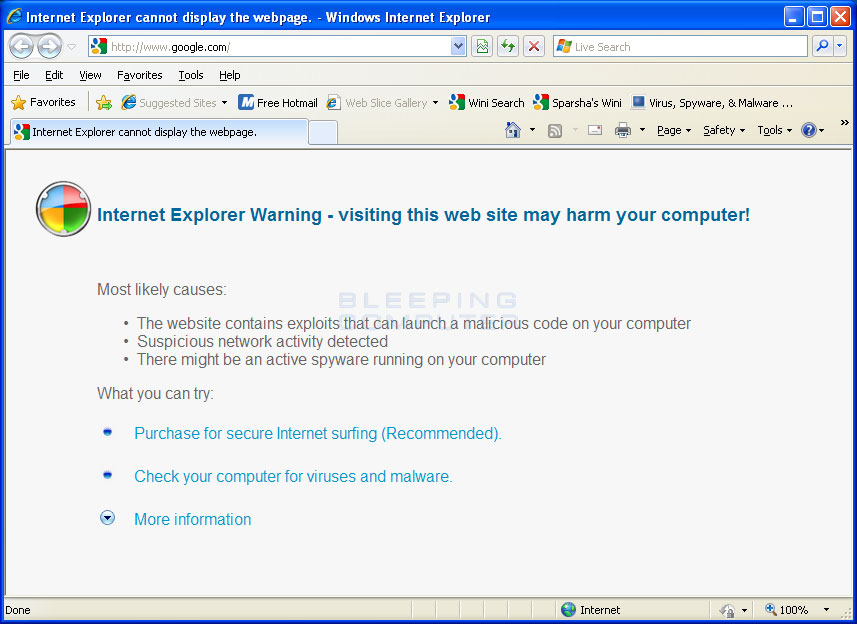Click the Protected Mode lock icon in status bar

coord(727,610)
